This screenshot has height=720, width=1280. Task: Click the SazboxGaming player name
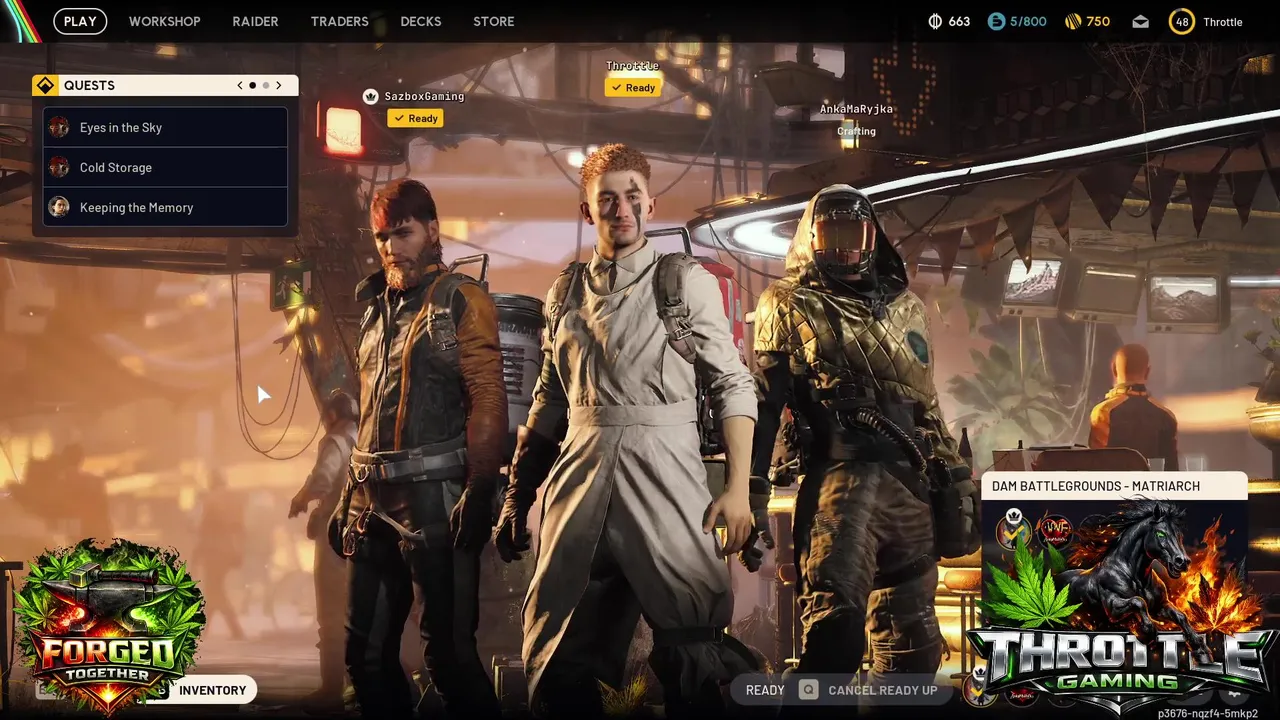tap(424, 97)
